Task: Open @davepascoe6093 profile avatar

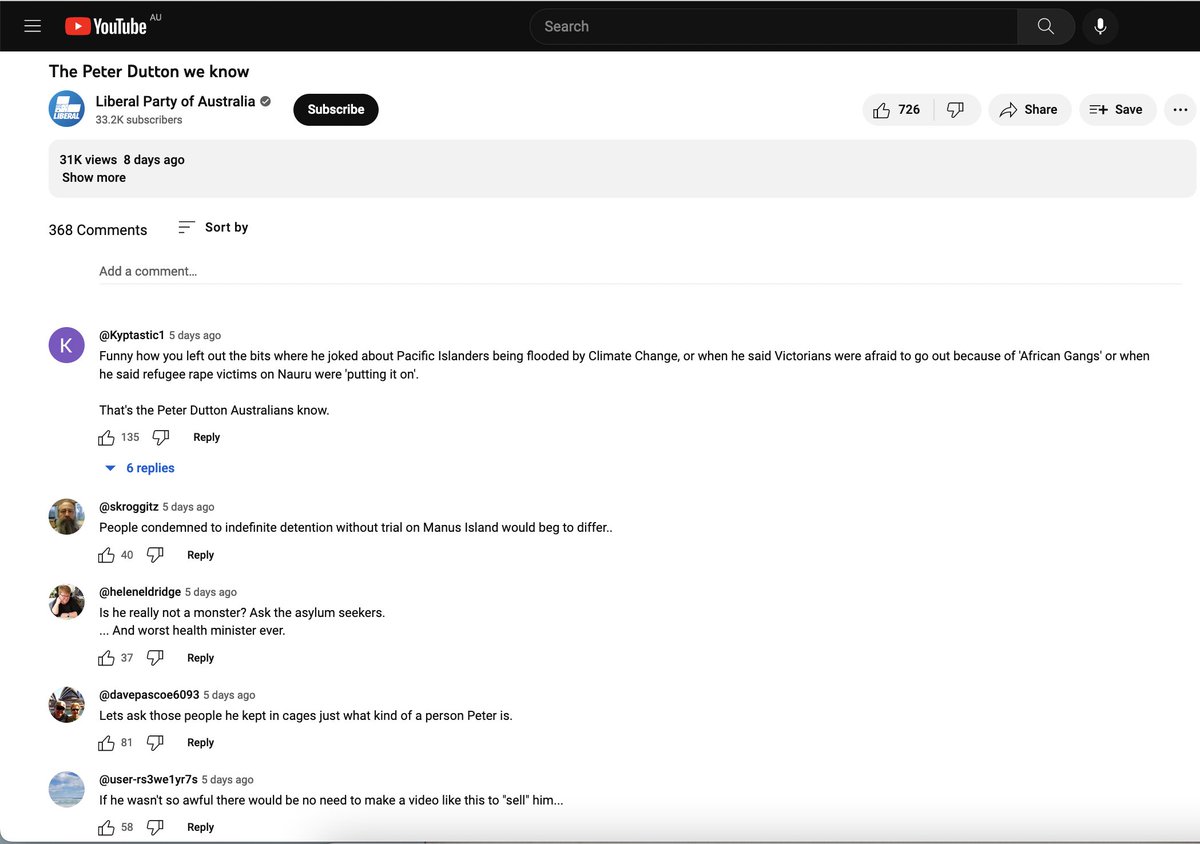Action: (x=67, y=704)
